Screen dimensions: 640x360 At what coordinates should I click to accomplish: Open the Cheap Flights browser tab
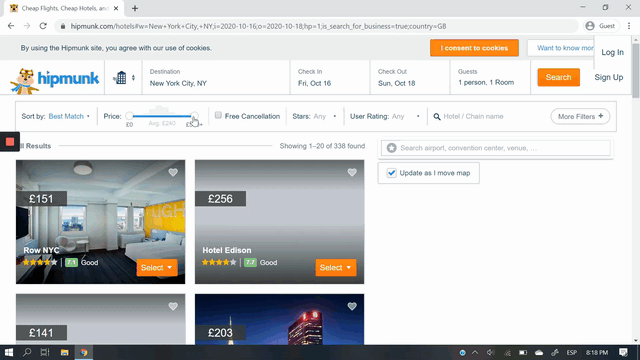pyautogui.click(x=64, y=8)
